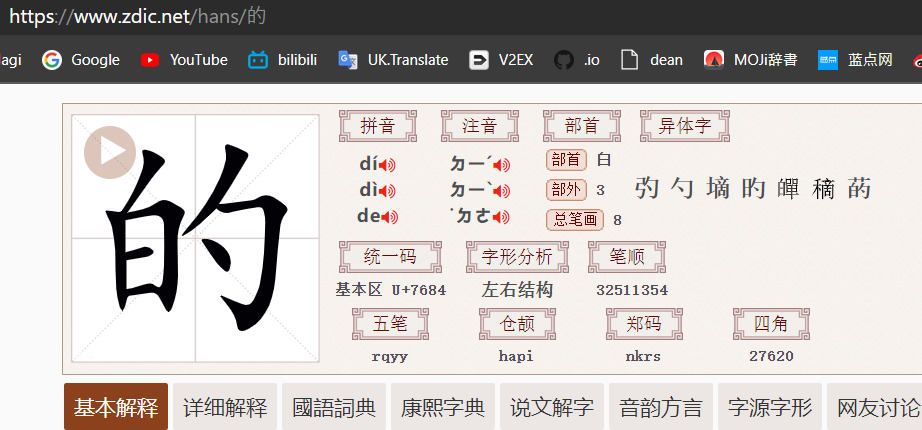Open GitHub .io bookmark icon
The image size is (922, 430).
pyautogui.click(x=564, y=60)
